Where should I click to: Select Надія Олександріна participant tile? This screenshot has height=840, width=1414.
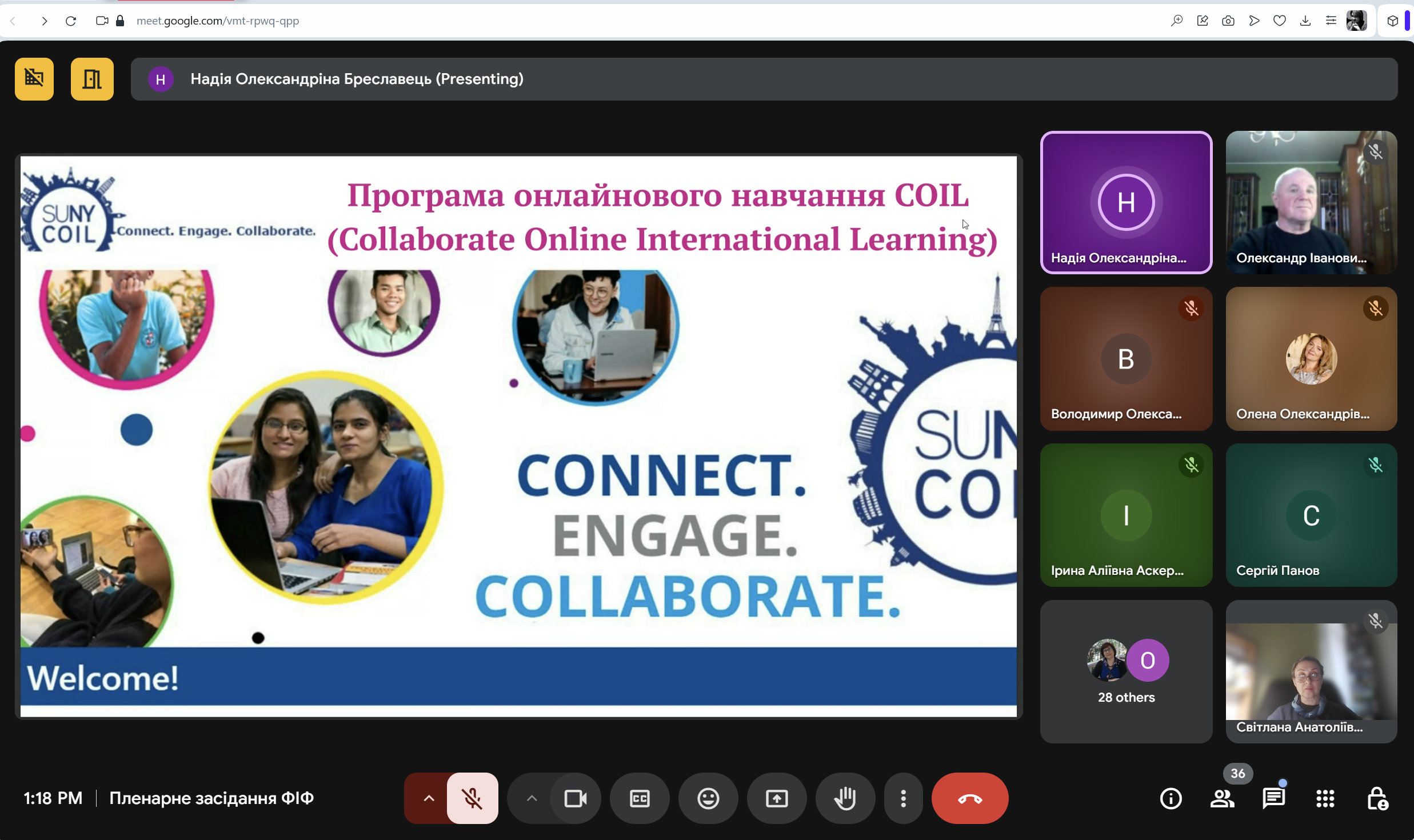pos(1126,202)
